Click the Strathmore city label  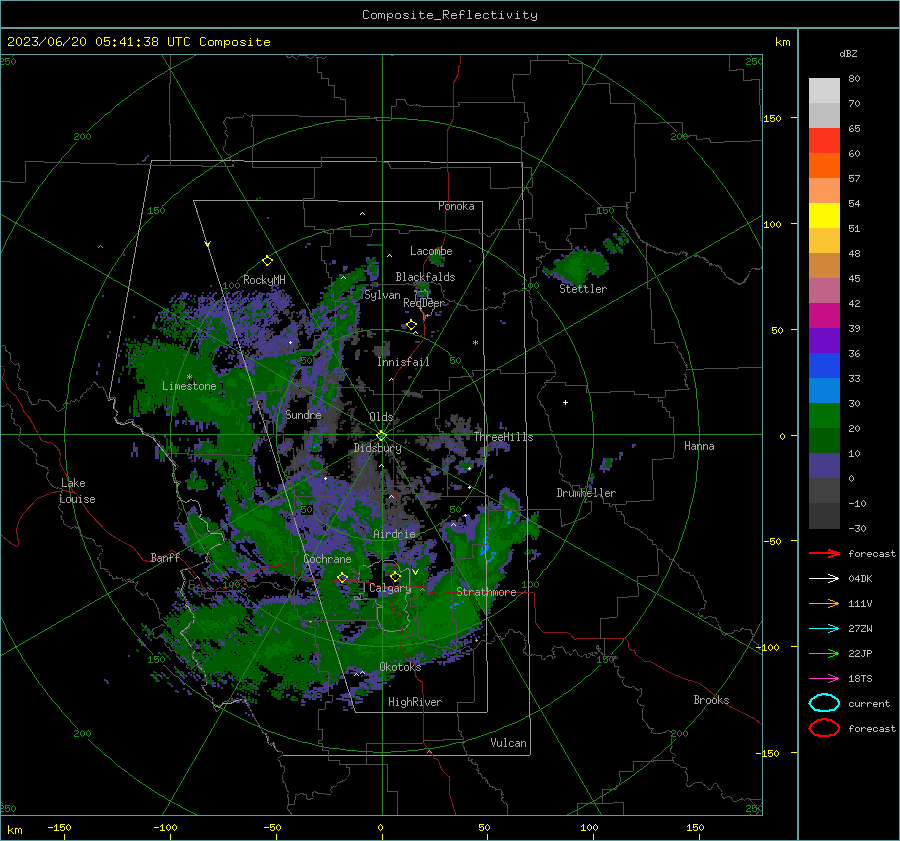[x=486, y=592]
